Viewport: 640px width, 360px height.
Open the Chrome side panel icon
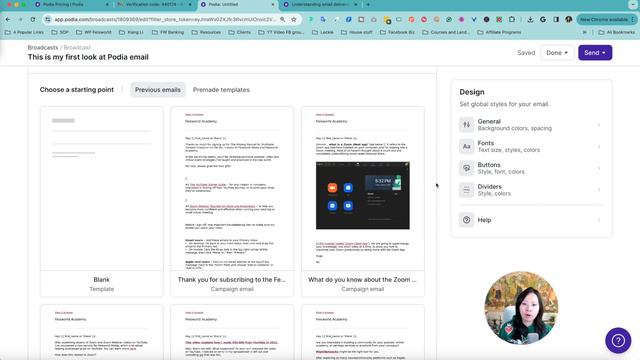pos(556,19)
